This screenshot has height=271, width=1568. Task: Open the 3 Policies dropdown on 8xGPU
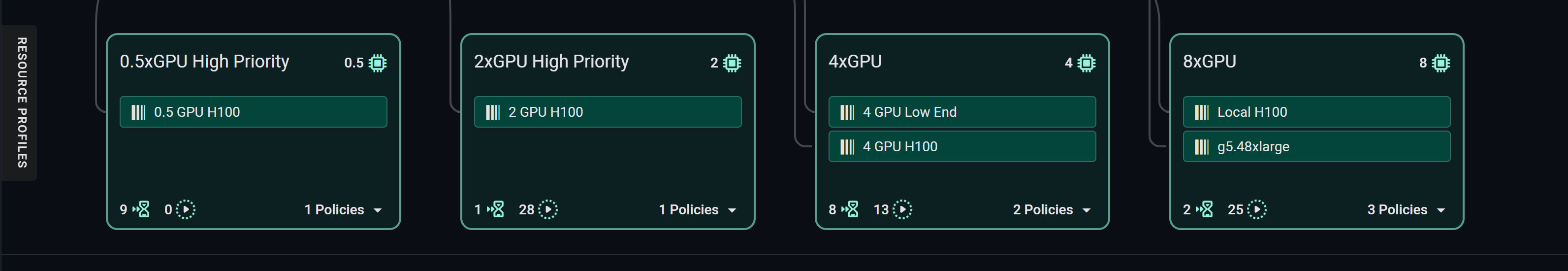(1406, 209)
